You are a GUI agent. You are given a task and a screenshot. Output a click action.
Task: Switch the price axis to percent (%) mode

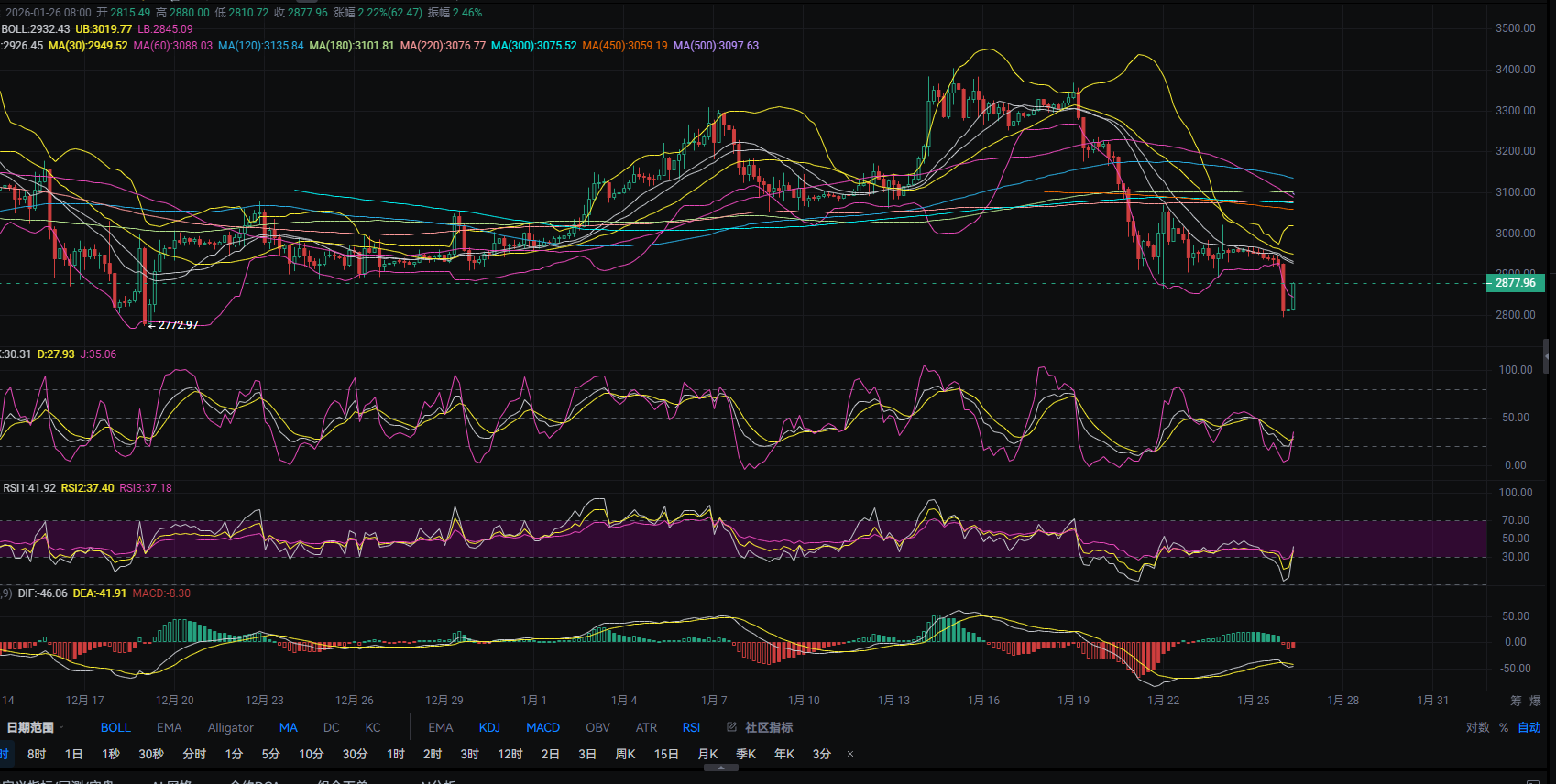pos(1504,727)
